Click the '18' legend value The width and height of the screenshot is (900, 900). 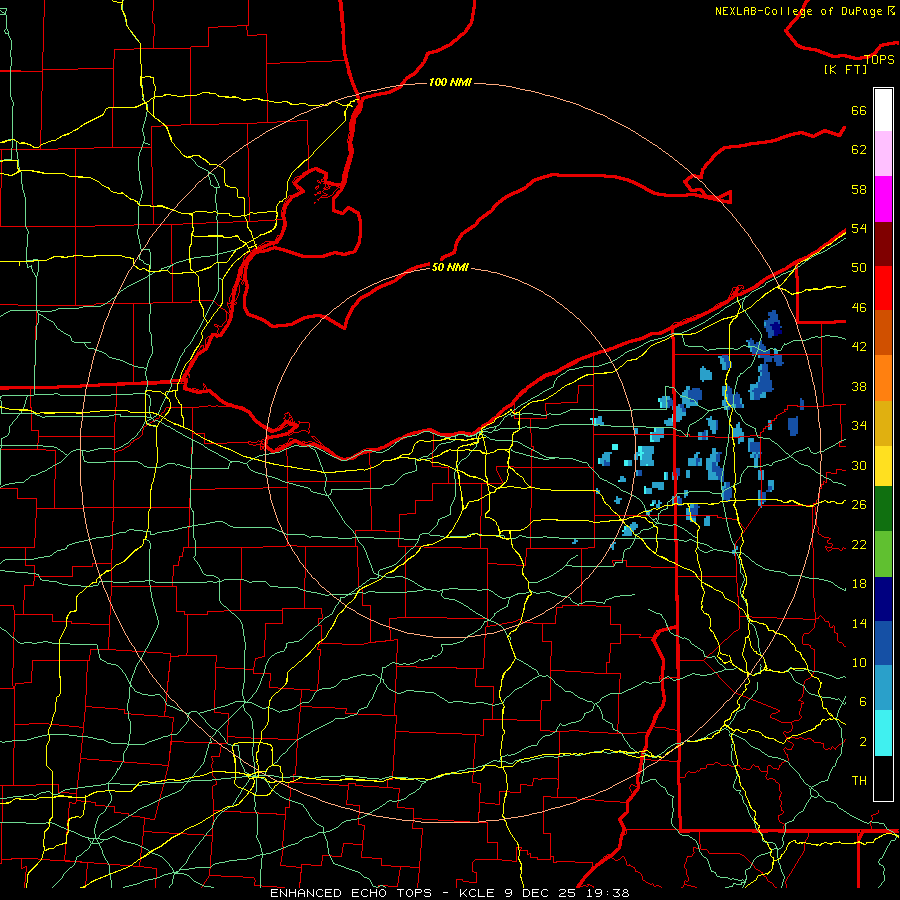(859, 584)
